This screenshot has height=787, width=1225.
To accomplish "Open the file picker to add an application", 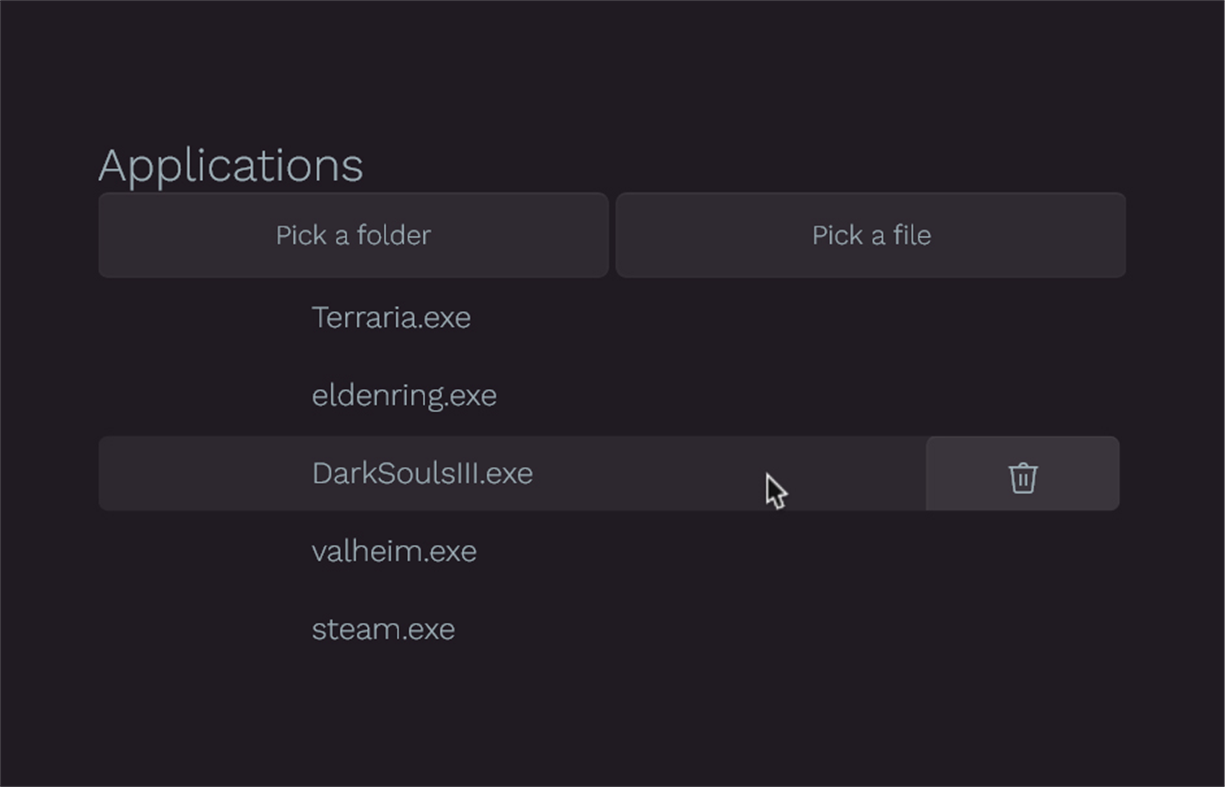I will (x=870, y=235).
